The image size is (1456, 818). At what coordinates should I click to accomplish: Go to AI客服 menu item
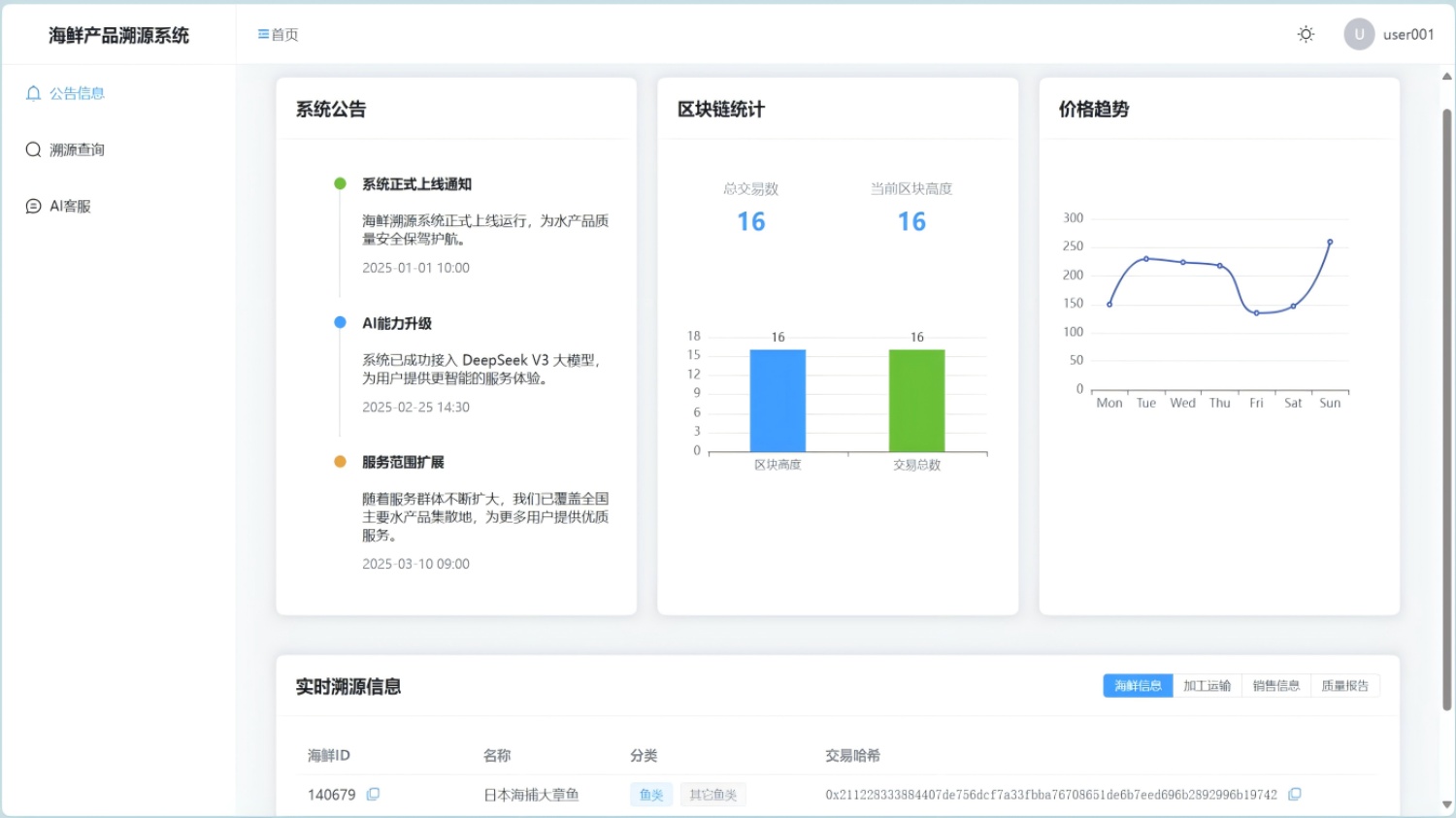pyautogui.click(x=70, y=206)
